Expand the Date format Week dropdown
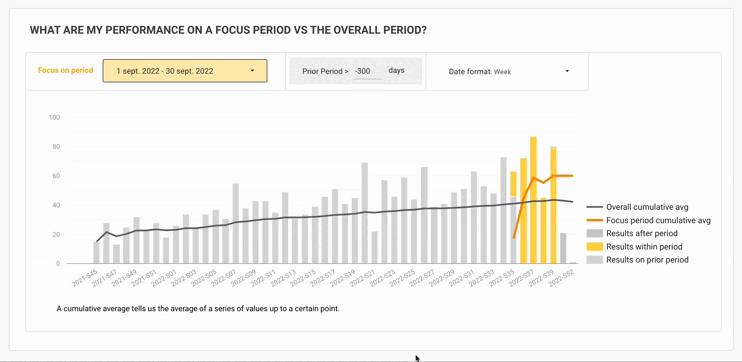This screenshot has width=742, height=362. click(507, 71)
